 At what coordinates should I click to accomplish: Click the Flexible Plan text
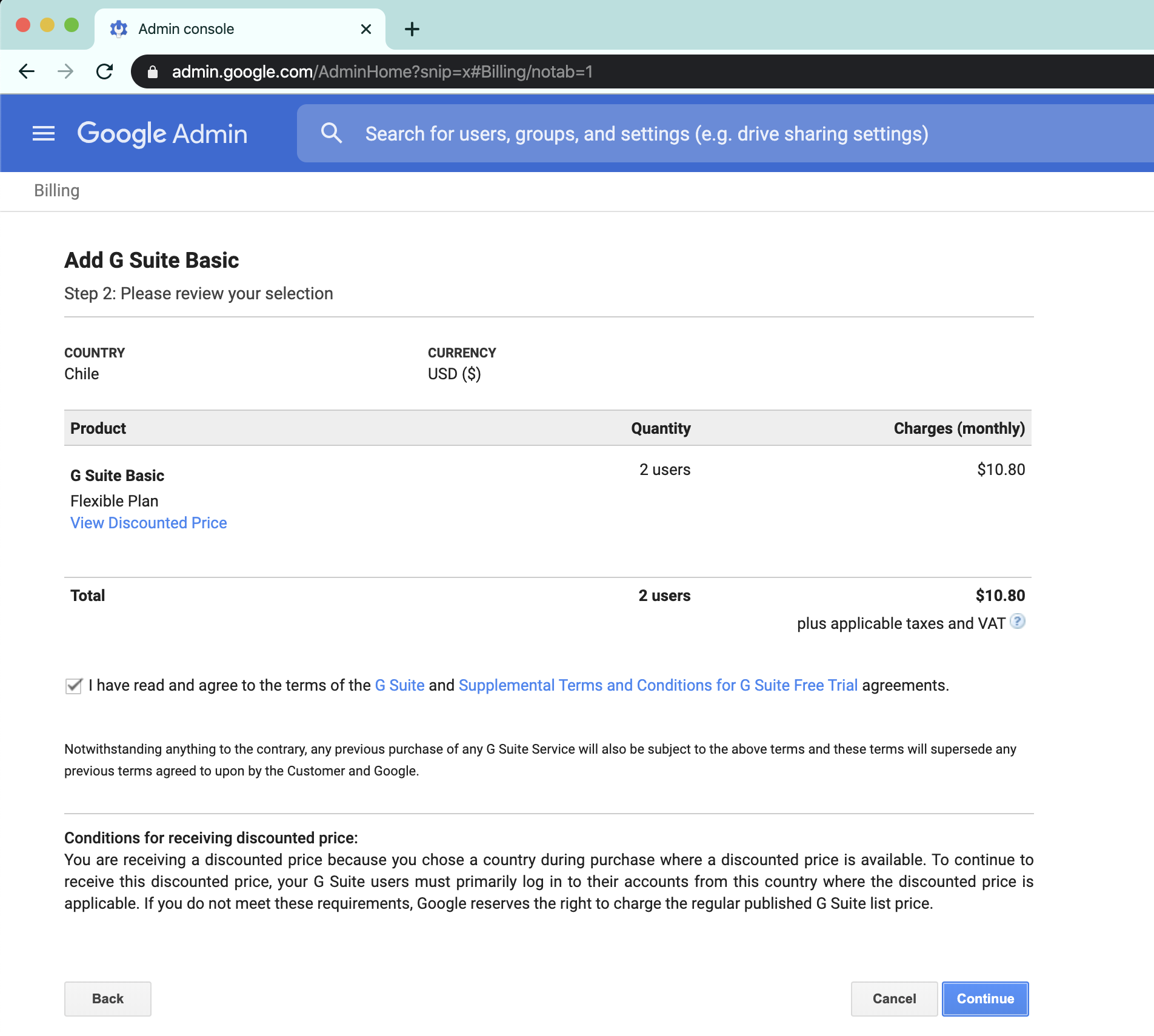114,501
